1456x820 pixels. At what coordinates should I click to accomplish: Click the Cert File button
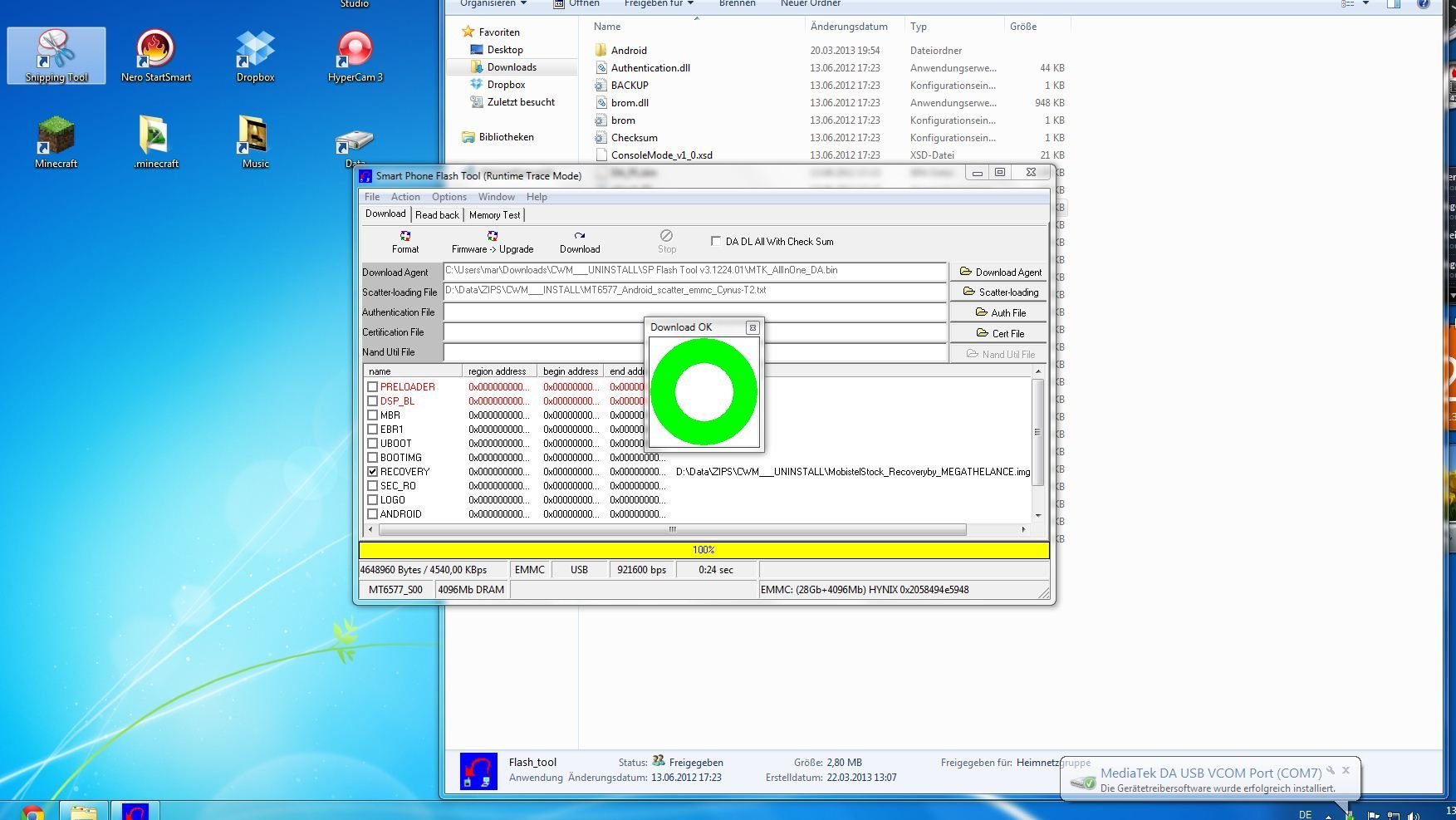click(x=999, y=333)
